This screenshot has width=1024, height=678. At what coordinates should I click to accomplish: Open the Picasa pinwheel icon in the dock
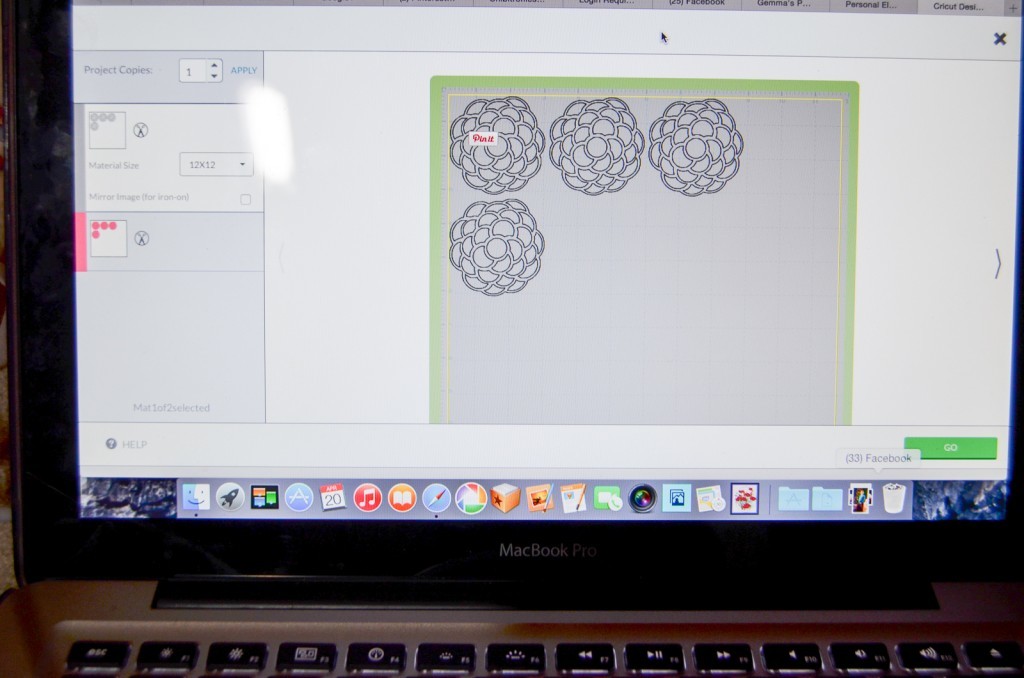[471, 498]
